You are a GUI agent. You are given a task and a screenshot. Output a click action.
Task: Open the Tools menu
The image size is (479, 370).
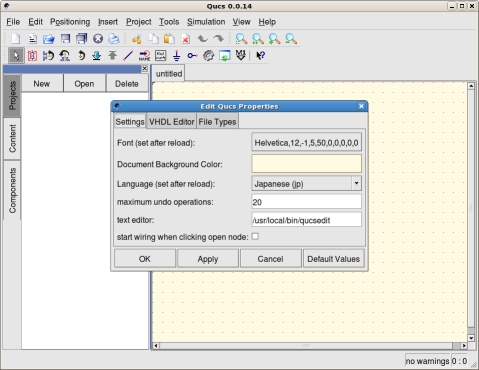169,22
